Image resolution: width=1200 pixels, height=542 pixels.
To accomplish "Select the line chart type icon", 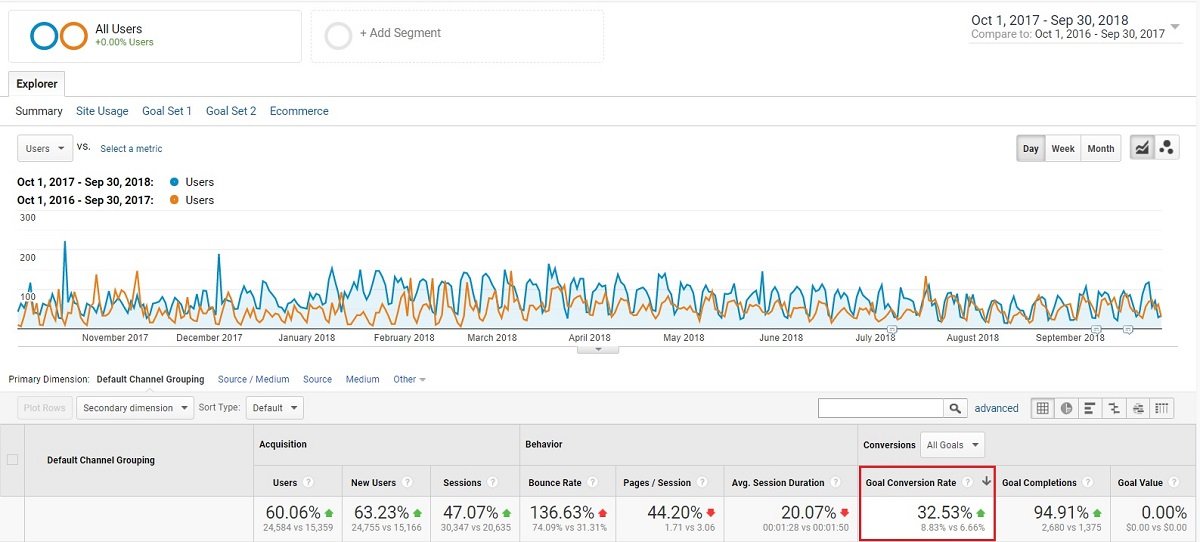I will point(1142,148).
